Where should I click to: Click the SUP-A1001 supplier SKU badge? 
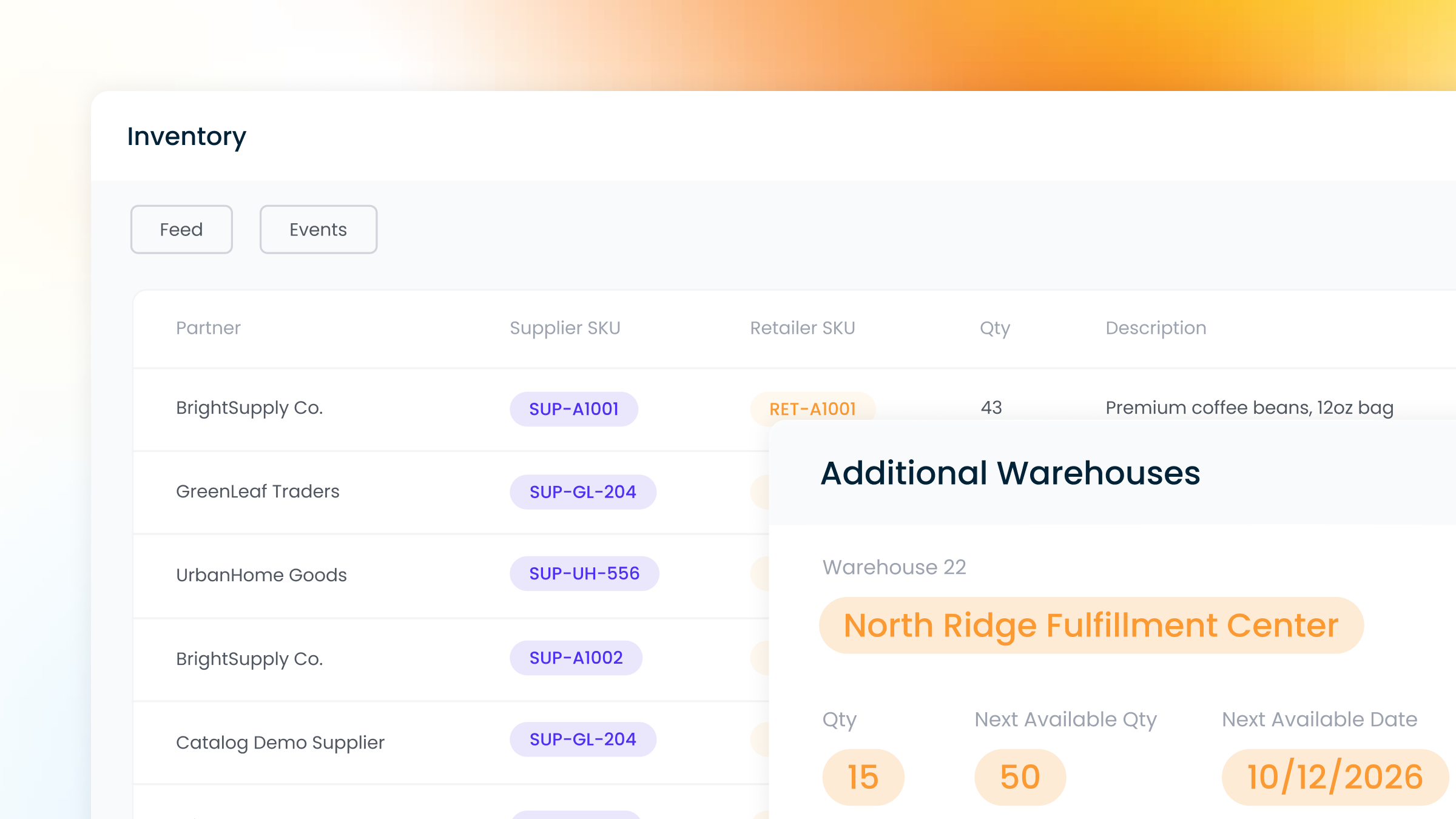click(x=573, y=409)
